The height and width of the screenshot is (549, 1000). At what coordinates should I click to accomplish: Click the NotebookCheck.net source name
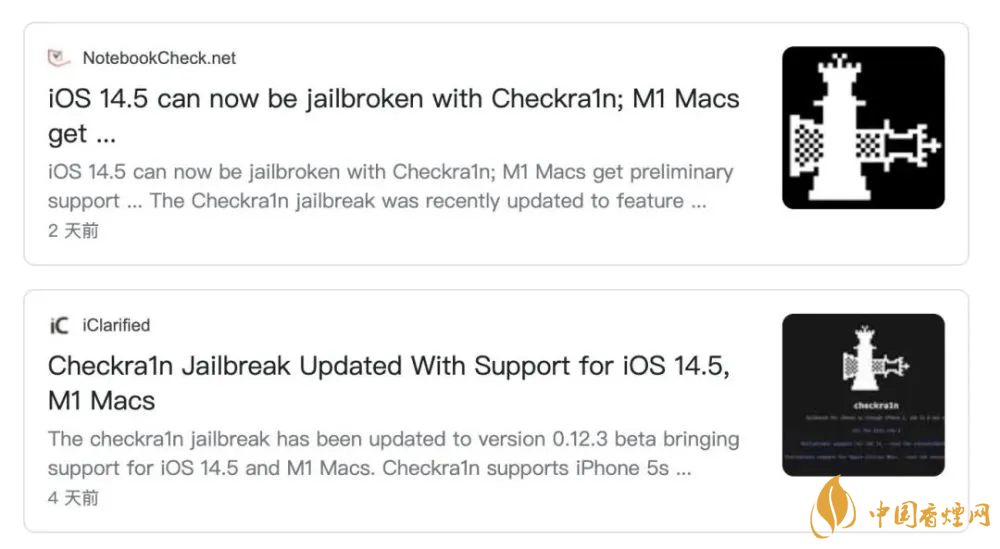pos(159,58)
